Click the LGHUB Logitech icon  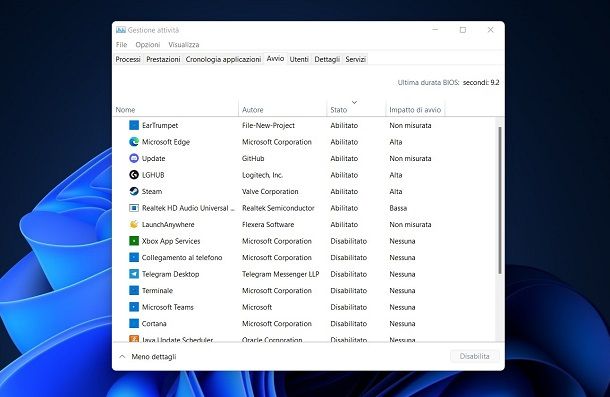(134, 175)
